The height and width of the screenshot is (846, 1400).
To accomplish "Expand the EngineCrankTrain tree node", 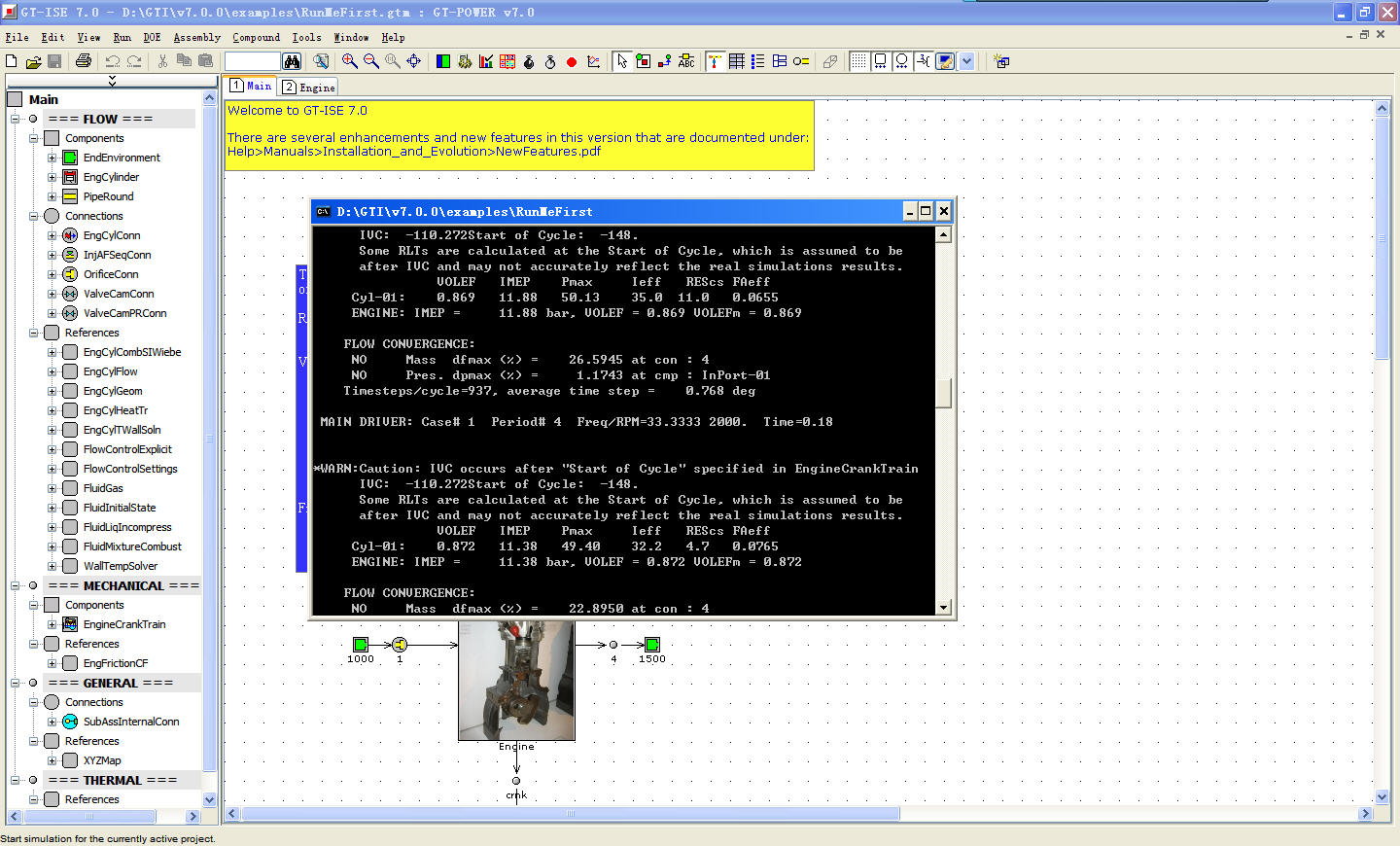I will pyautogui.click(x=52, y=624).
